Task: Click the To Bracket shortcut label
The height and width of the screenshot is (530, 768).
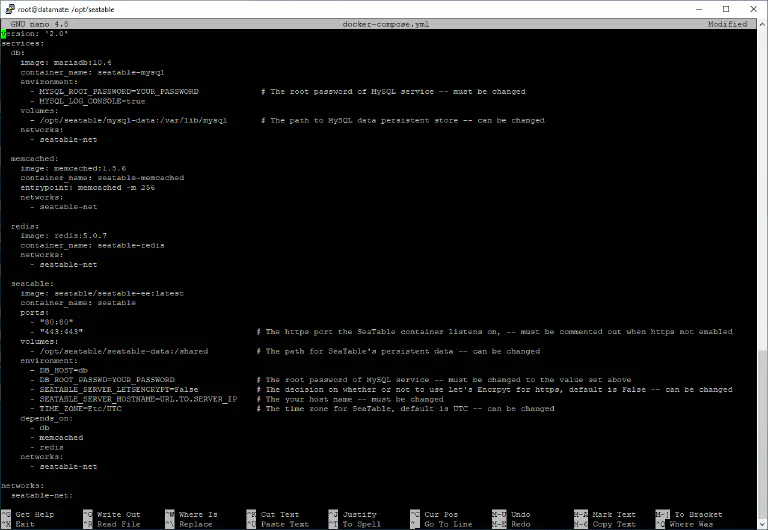Action: (x=698, y=514)
